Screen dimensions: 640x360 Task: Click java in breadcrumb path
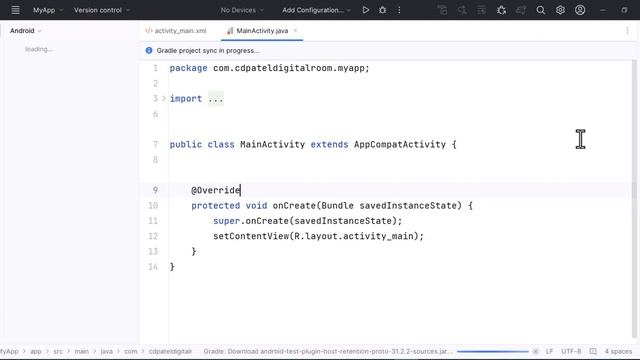107,351
